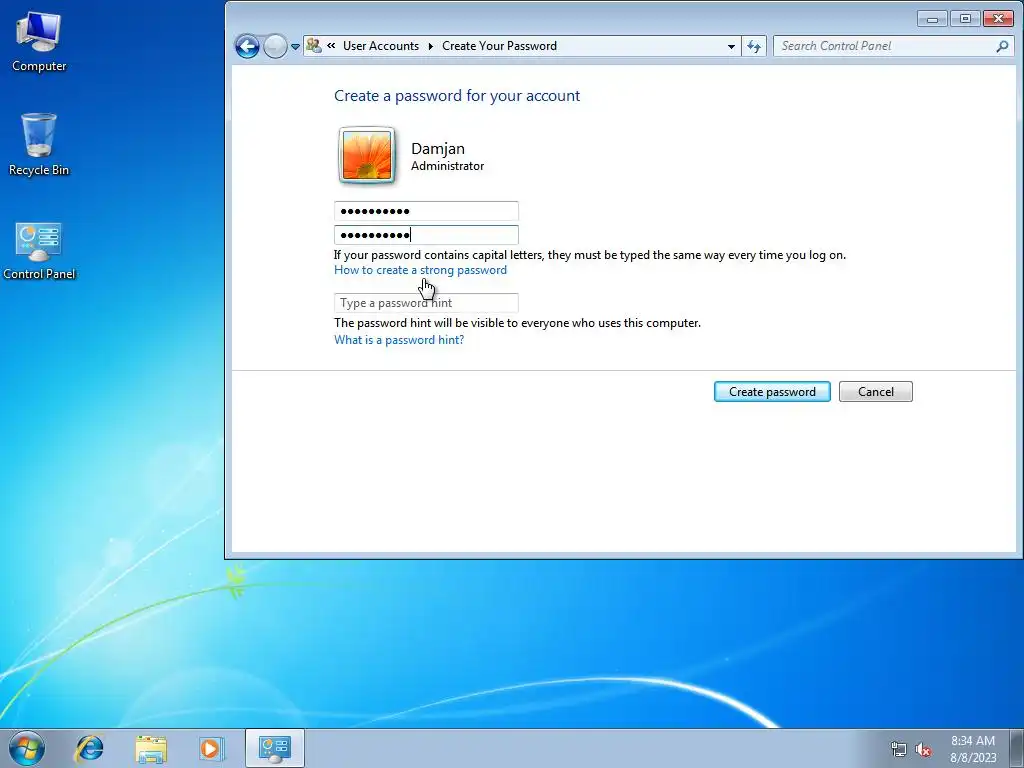Switch to Control Panel taskbar button

(x=274, y=748)
